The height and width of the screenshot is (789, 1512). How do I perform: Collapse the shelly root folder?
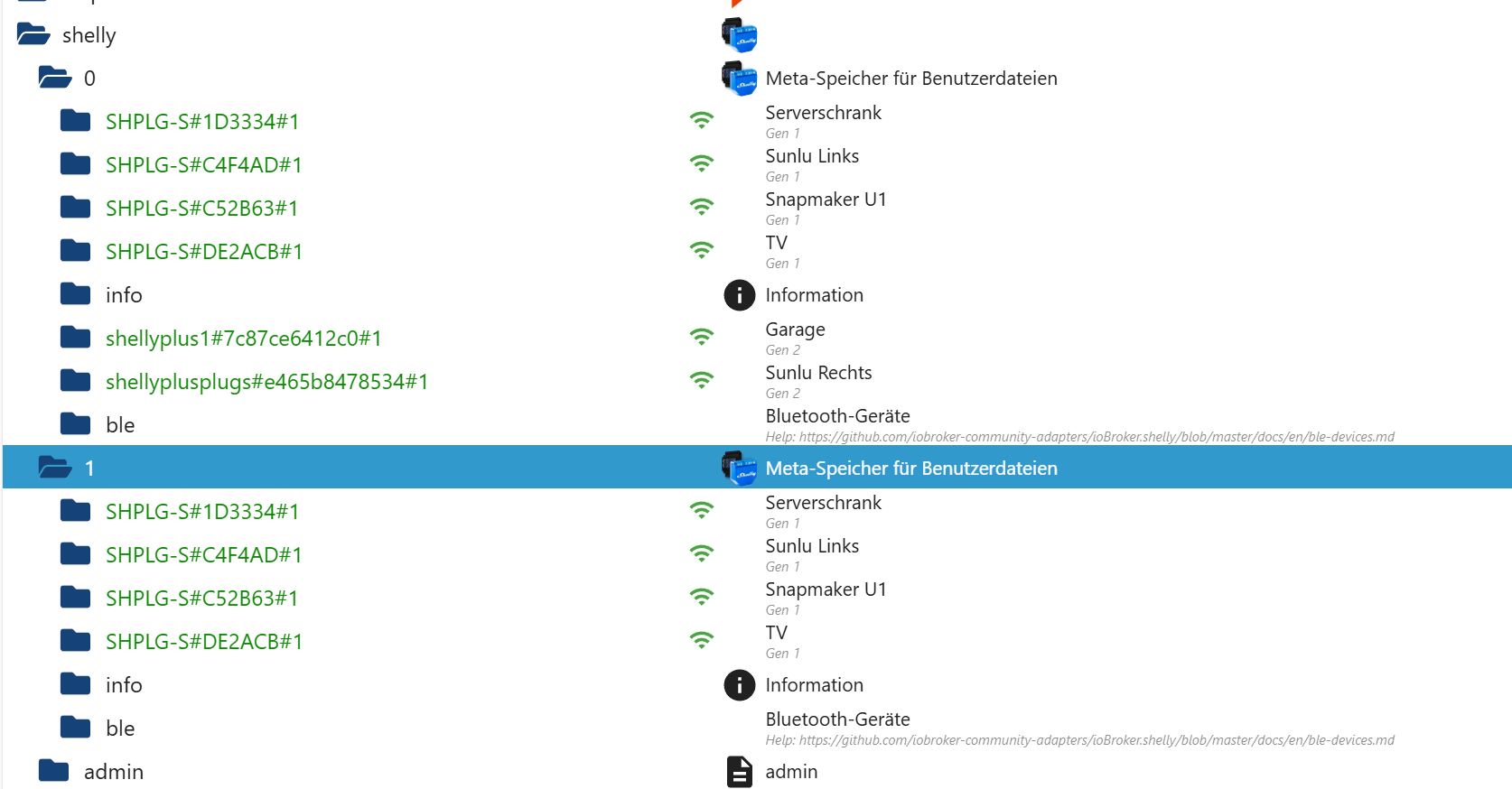click(x=33, y=35)
